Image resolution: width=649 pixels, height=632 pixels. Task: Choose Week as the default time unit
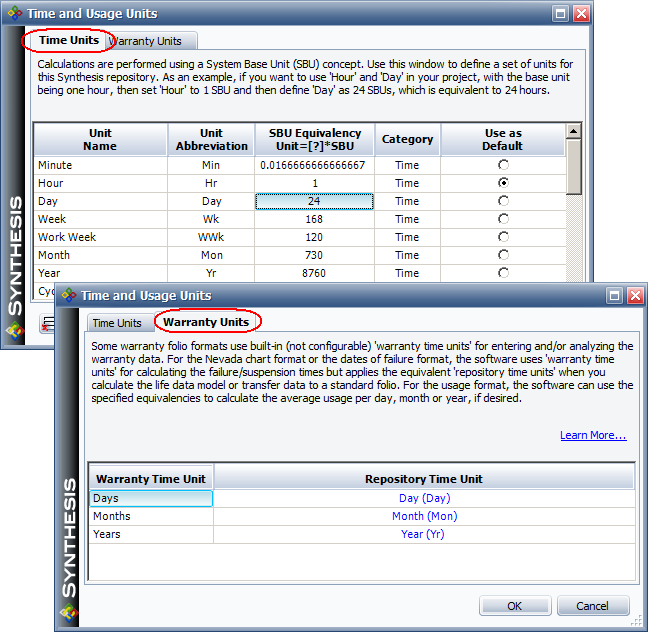point(503,219)
